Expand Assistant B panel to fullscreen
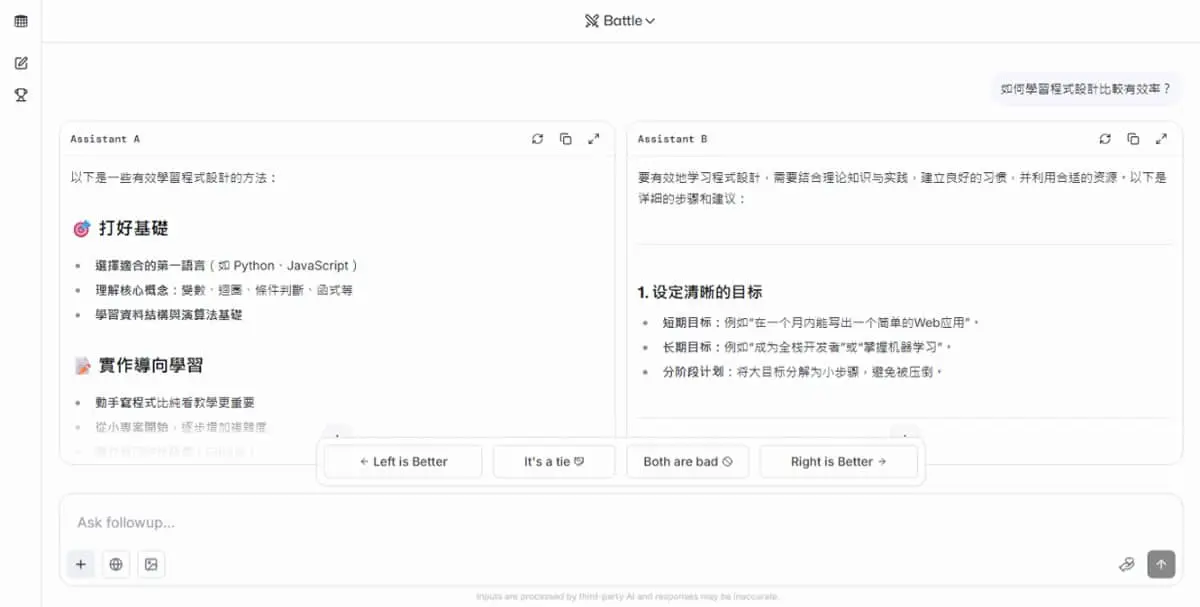The width and height of the screenshot is (1200, 607). coord(1161,139)
